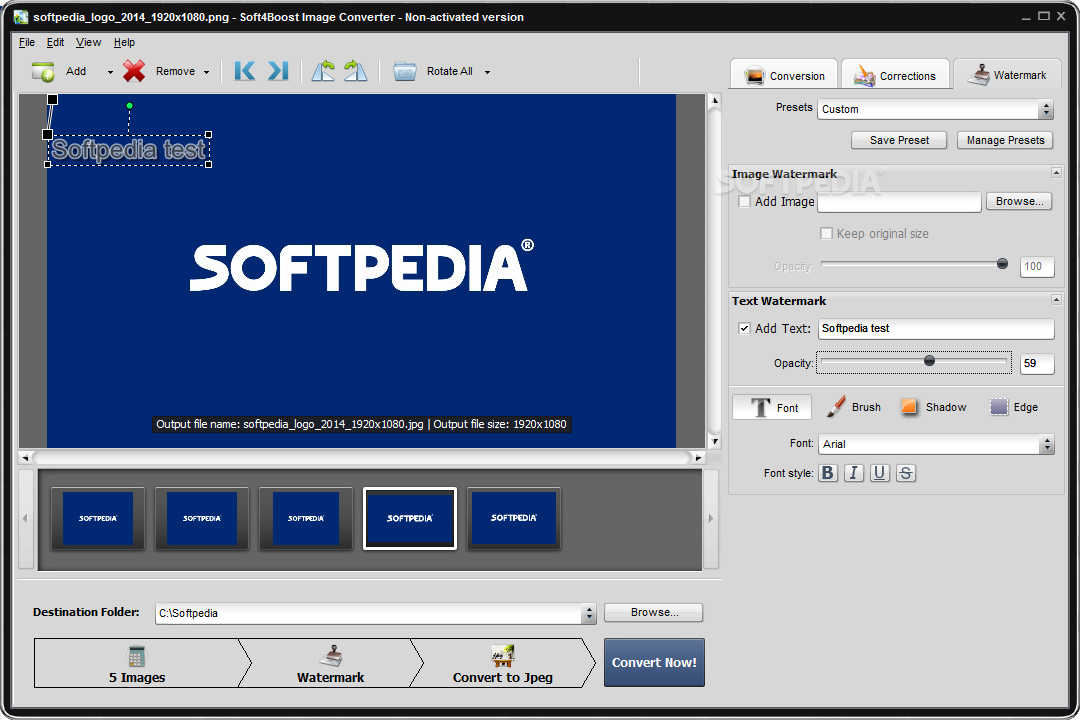This screenshot has width=1080, height=720.
Task: Click preview vertical scrollbar down arrow
Action: (x=714, y=442)
